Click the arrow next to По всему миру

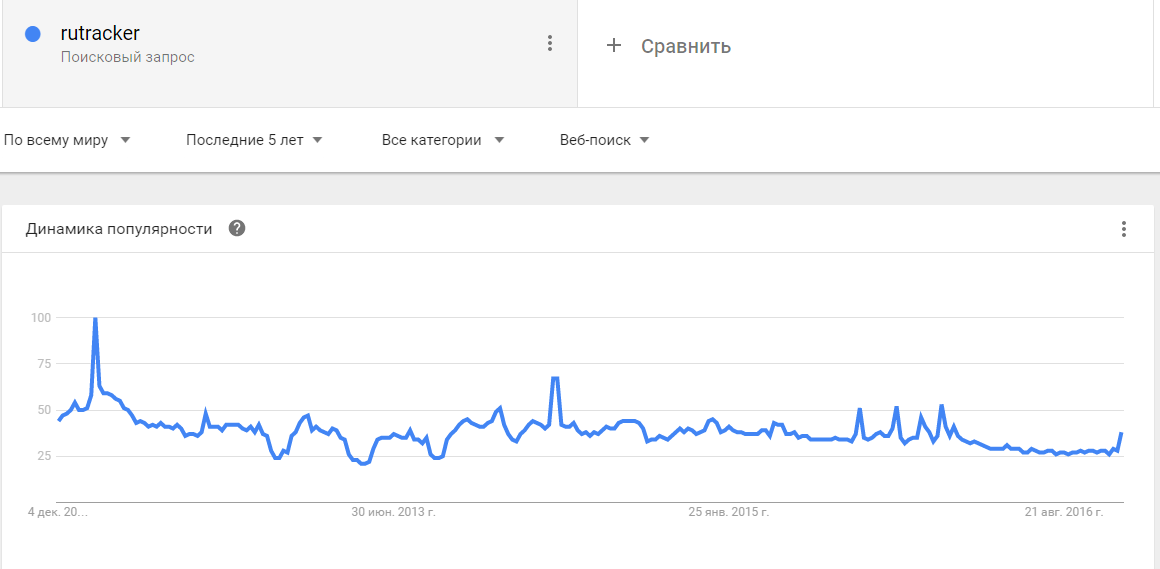point(125,141)
